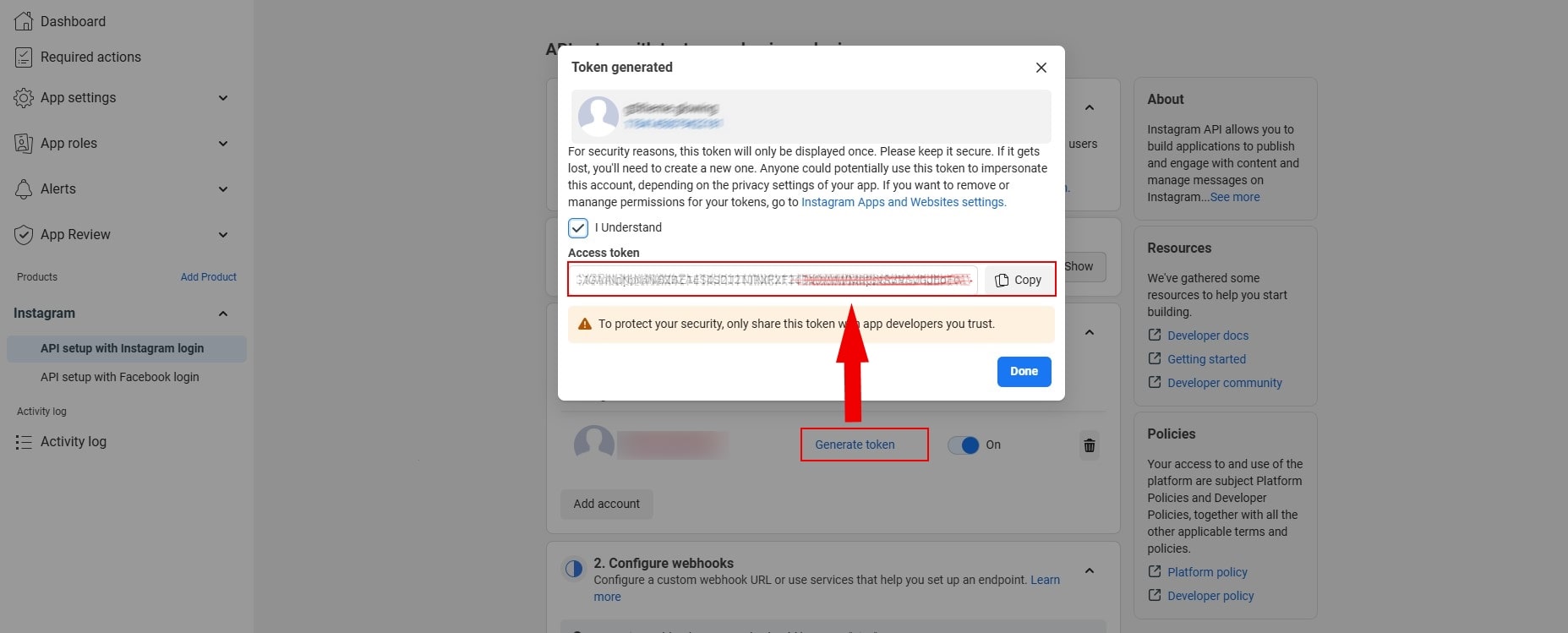Click the account avatar beside Generate token
The height and width of the screenshot is (633, 1568).
[594, 445]
